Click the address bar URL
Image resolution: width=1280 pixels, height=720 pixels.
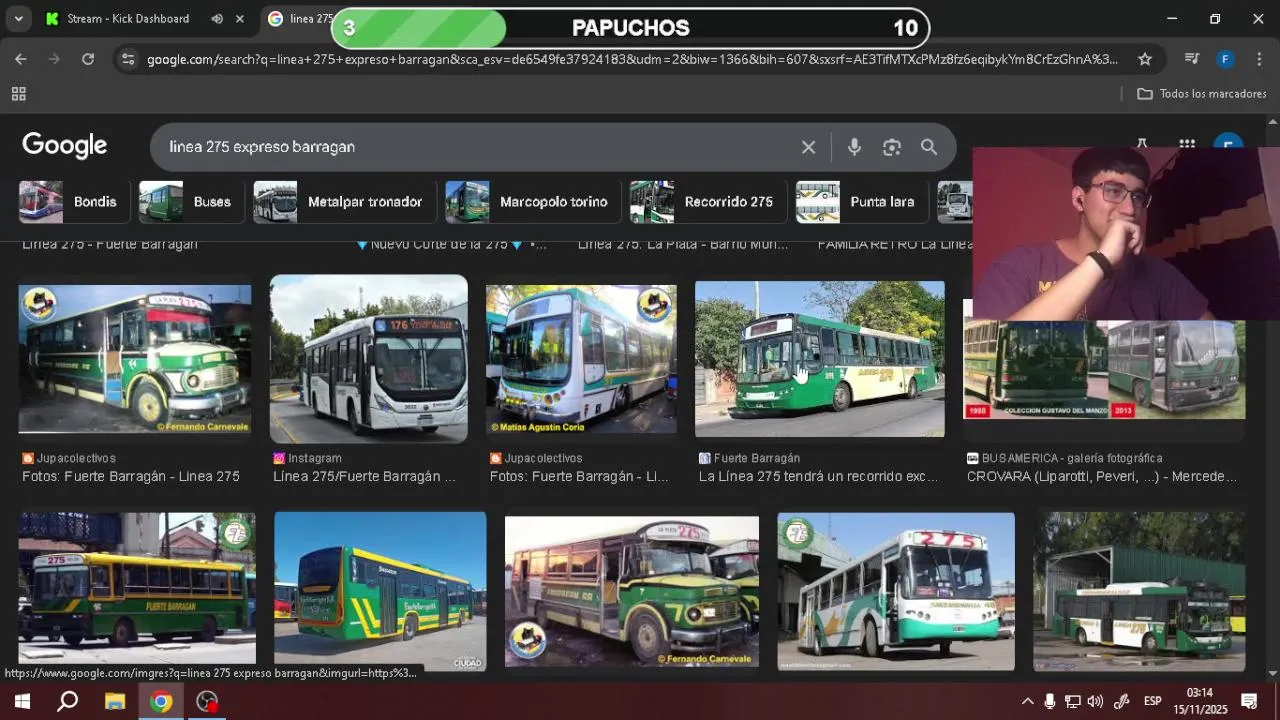(632, 59)
